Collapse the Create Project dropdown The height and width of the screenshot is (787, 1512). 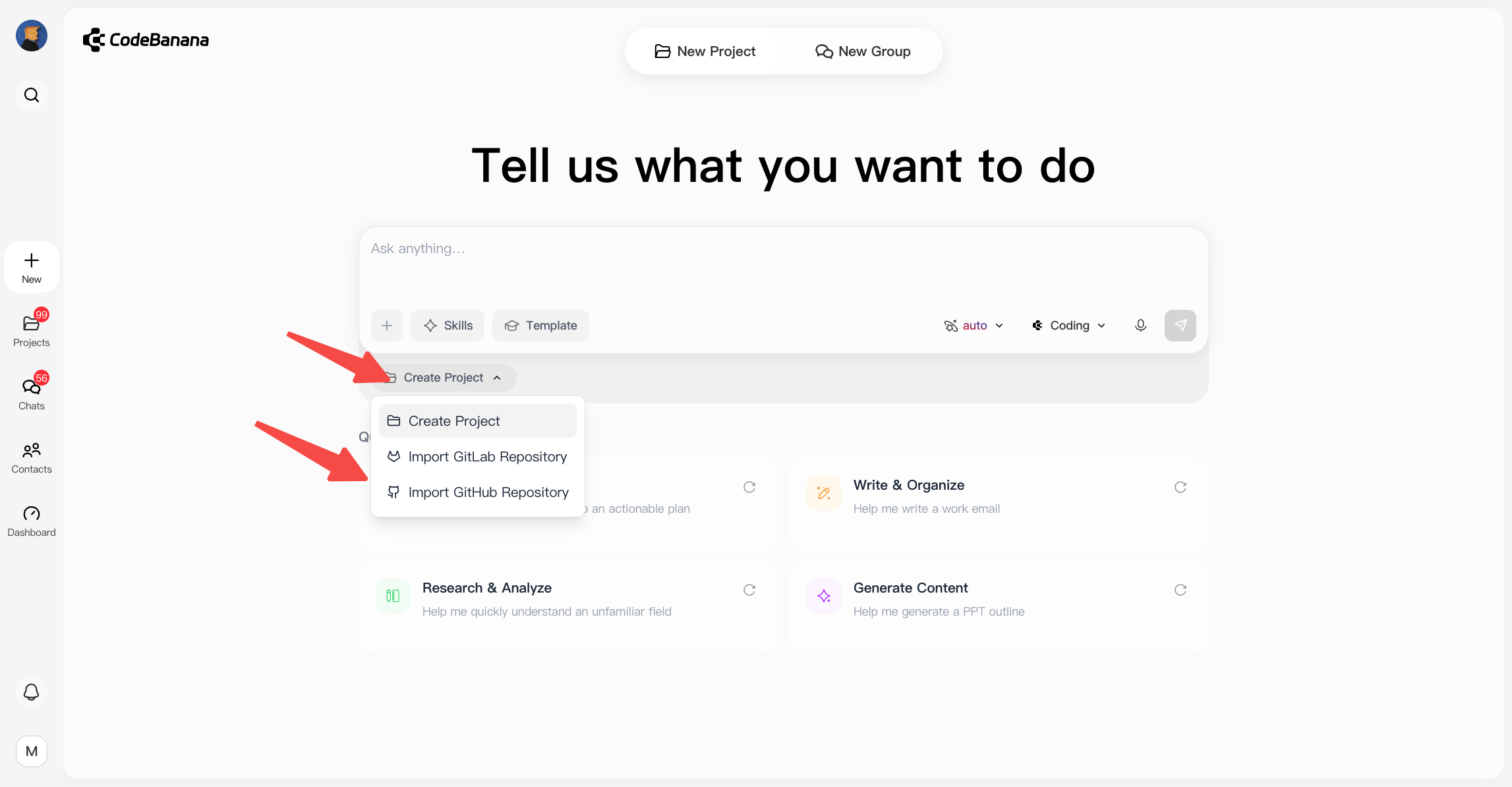click(444, 378)
